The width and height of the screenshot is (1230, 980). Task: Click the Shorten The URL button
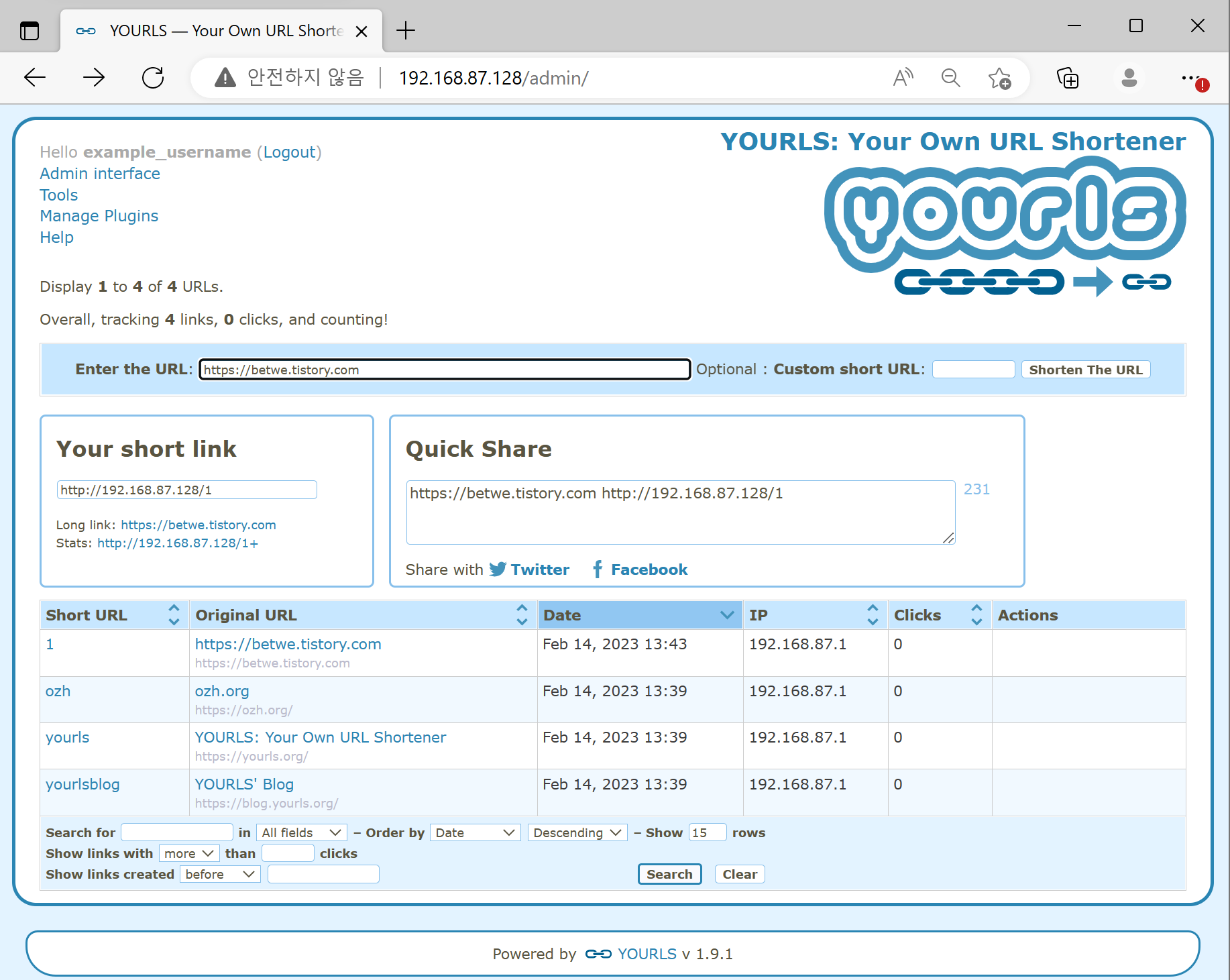click(1085, 369)
